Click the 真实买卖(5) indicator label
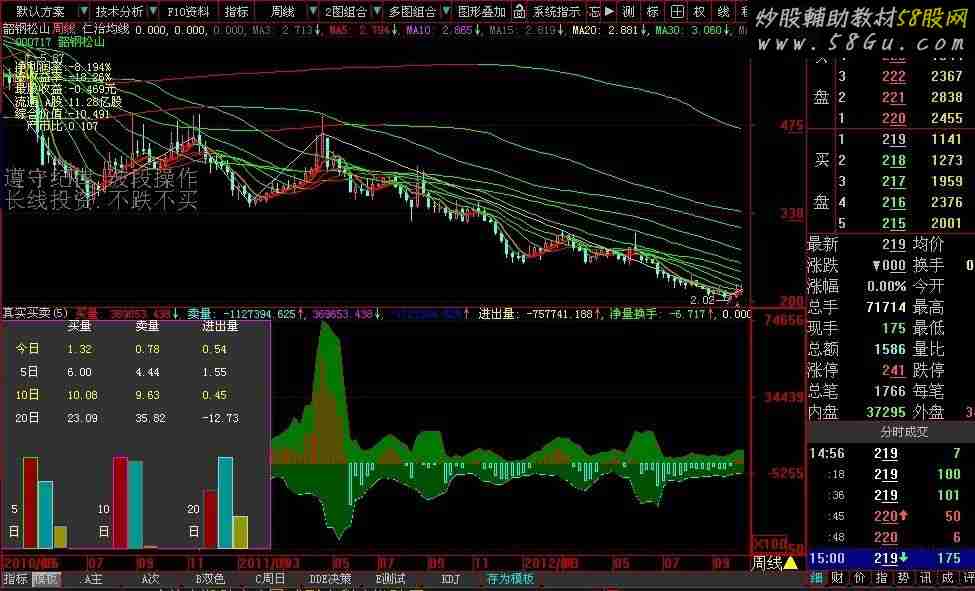Screen dimensions: 975x591 pyautogui.click(x=35, y=313)
